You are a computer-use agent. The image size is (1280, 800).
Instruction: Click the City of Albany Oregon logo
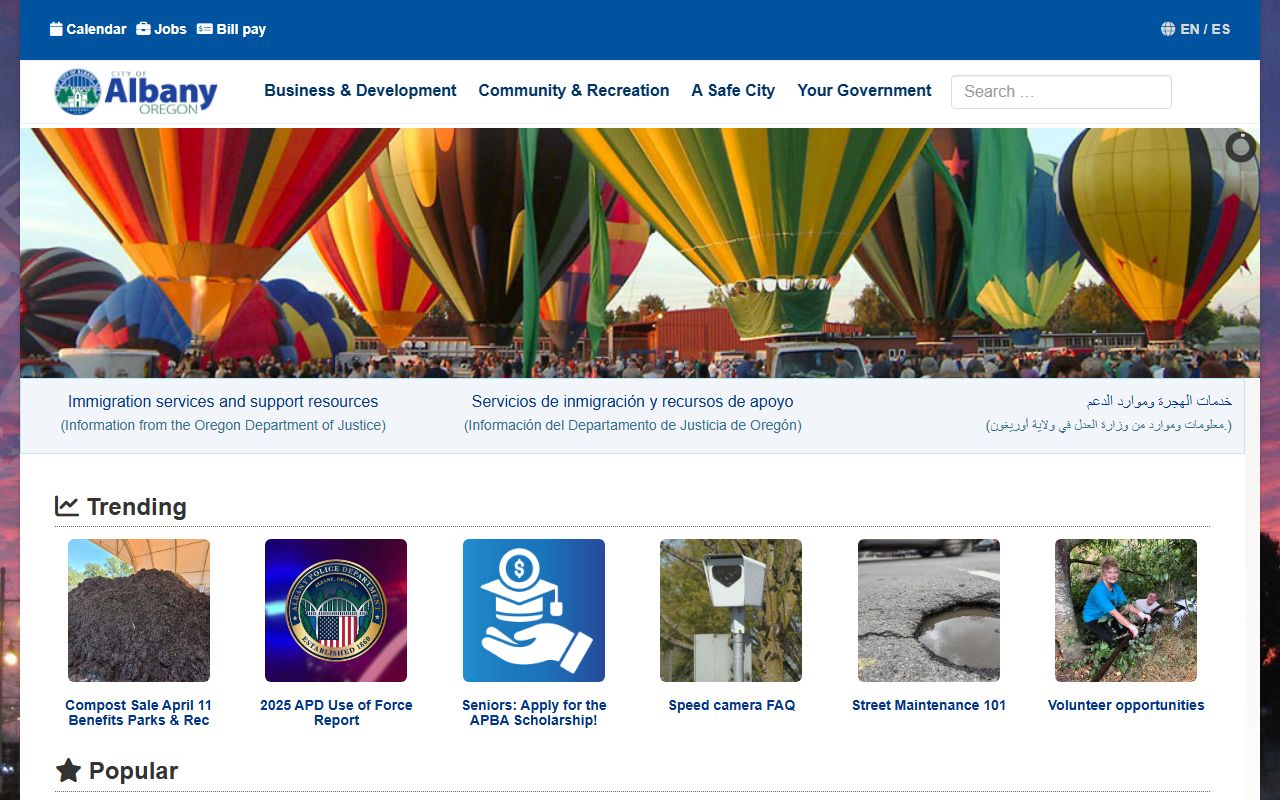point(136,92)
